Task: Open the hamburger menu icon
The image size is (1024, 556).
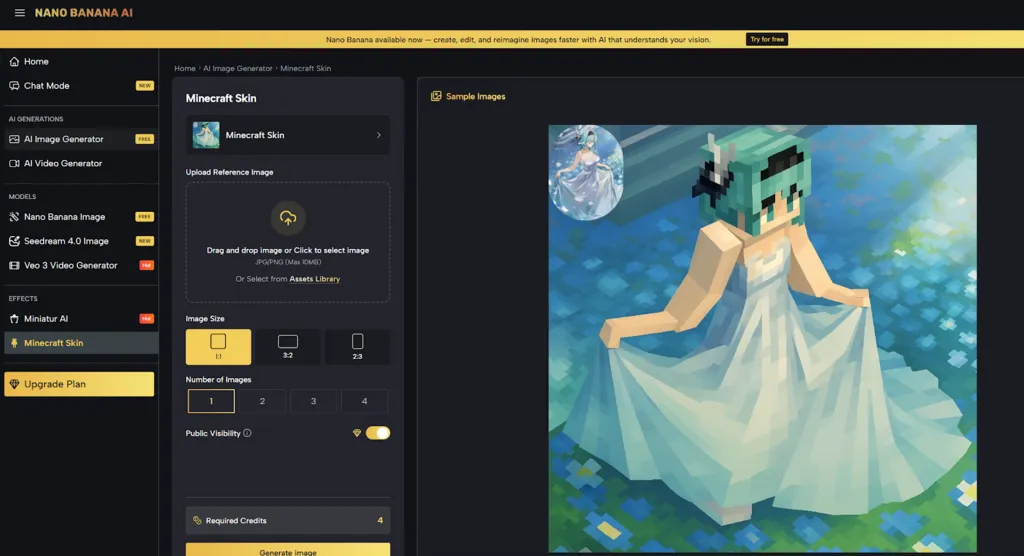Action: point(20,12)
